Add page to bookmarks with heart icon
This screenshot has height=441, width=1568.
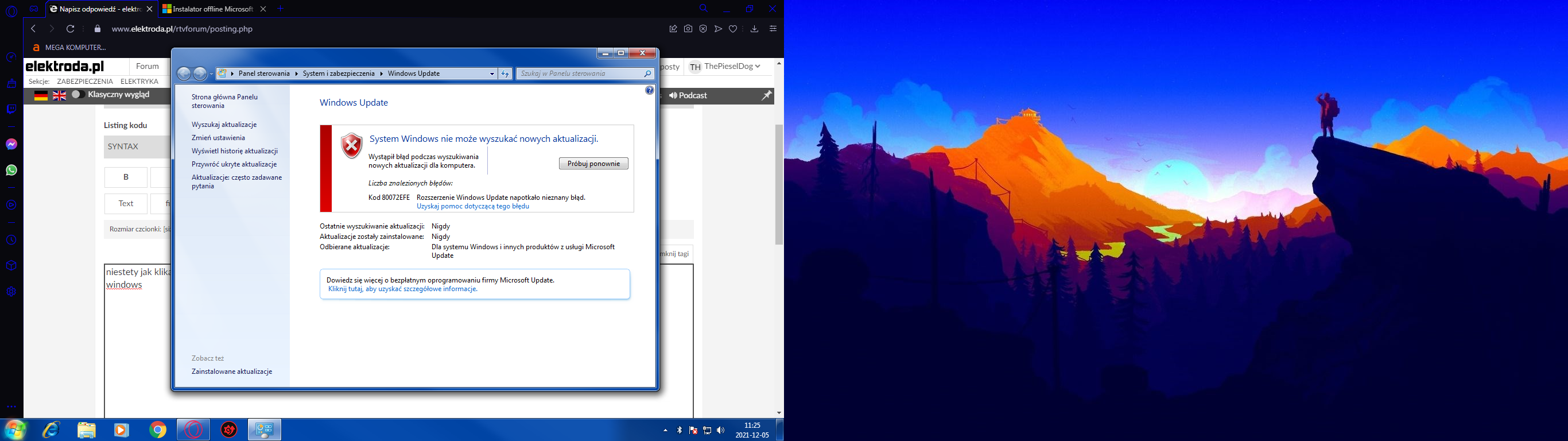tap(733, 29)
